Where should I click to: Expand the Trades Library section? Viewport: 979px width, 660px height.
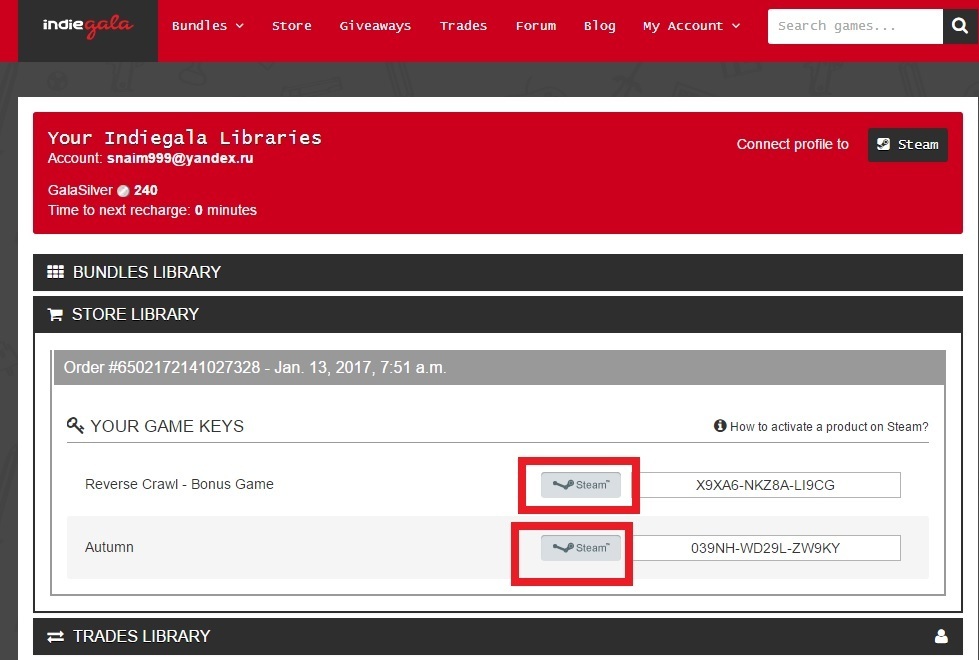click(x=141, y=636)
